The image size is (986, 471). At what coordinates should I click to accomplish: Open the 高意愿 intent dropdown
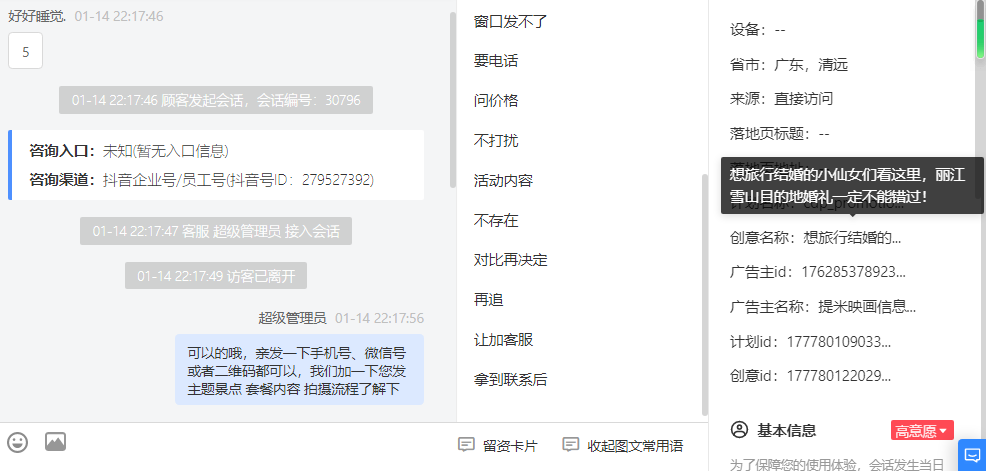(922, 431)
